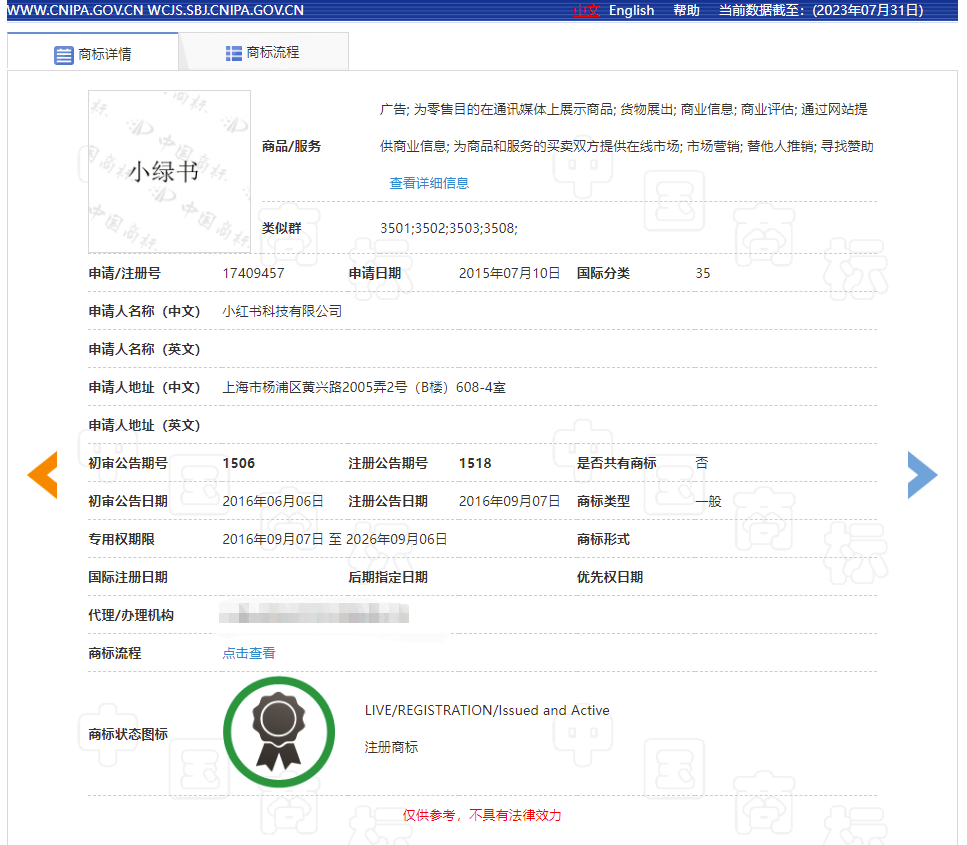The image size is (967, 845).
Task: Select the 否 shared trademark value
Action: pyautogui.click(x=702, y=463)
